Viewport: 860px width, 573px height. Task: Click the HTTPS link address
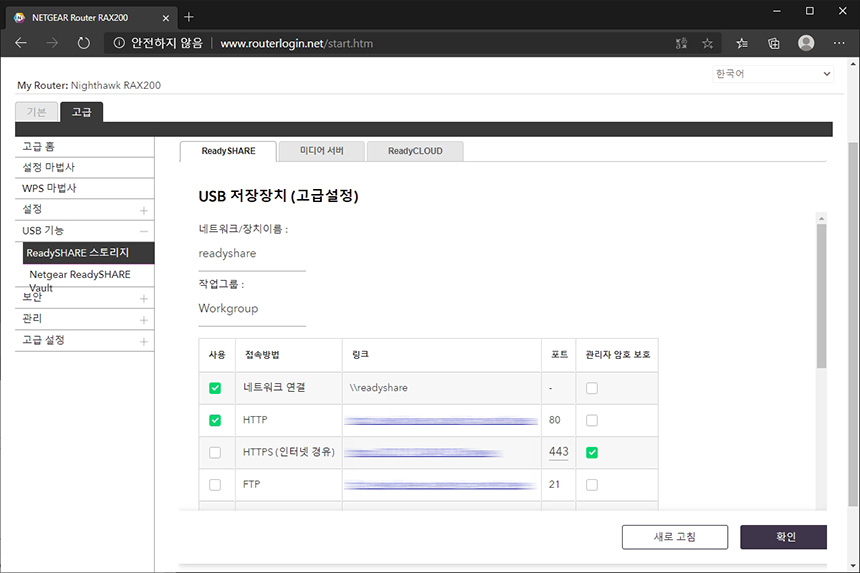[423, 453]
